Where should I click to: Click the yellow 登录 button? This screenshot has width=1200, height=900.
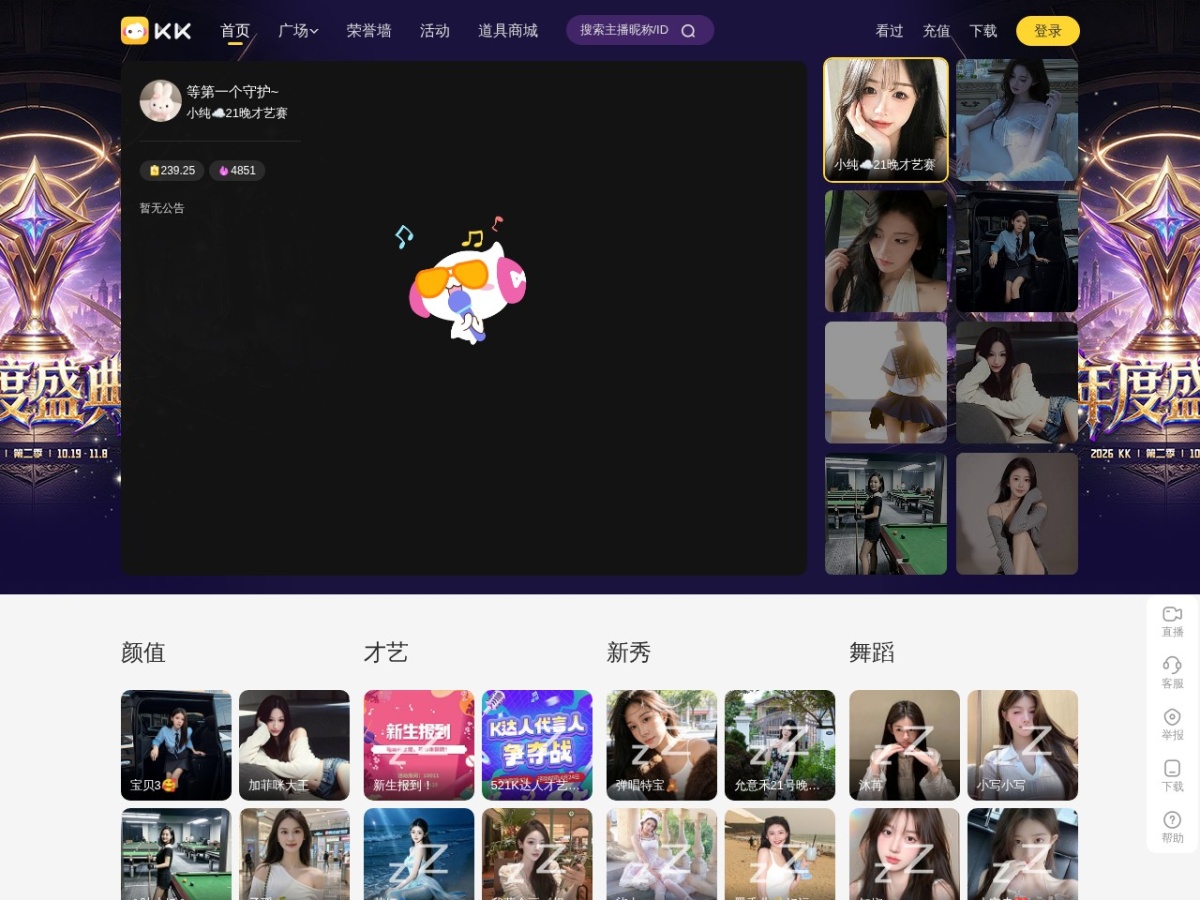click(1048, 31)
